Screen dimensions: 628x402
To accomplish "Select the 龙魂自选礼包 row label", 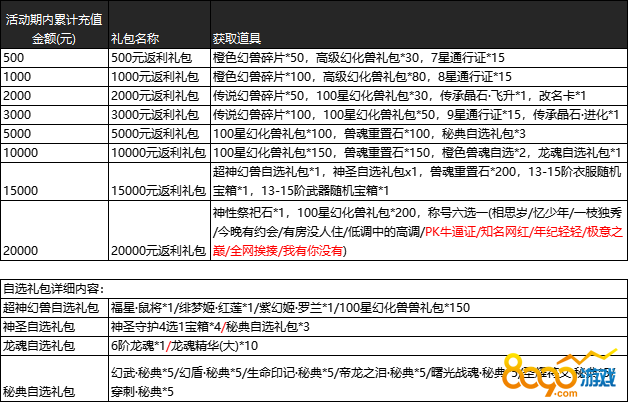I will click(x=38, y=344).
